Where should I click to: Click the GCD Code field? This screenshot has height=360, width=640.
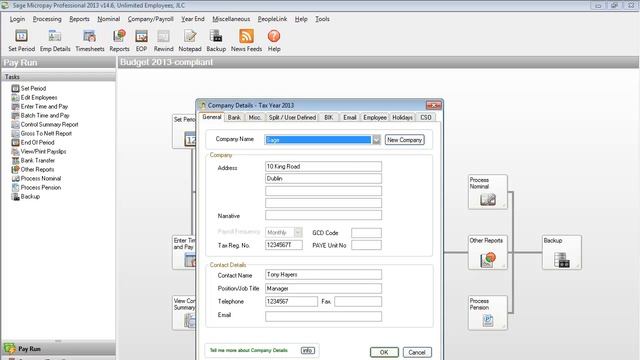(366, 233)
